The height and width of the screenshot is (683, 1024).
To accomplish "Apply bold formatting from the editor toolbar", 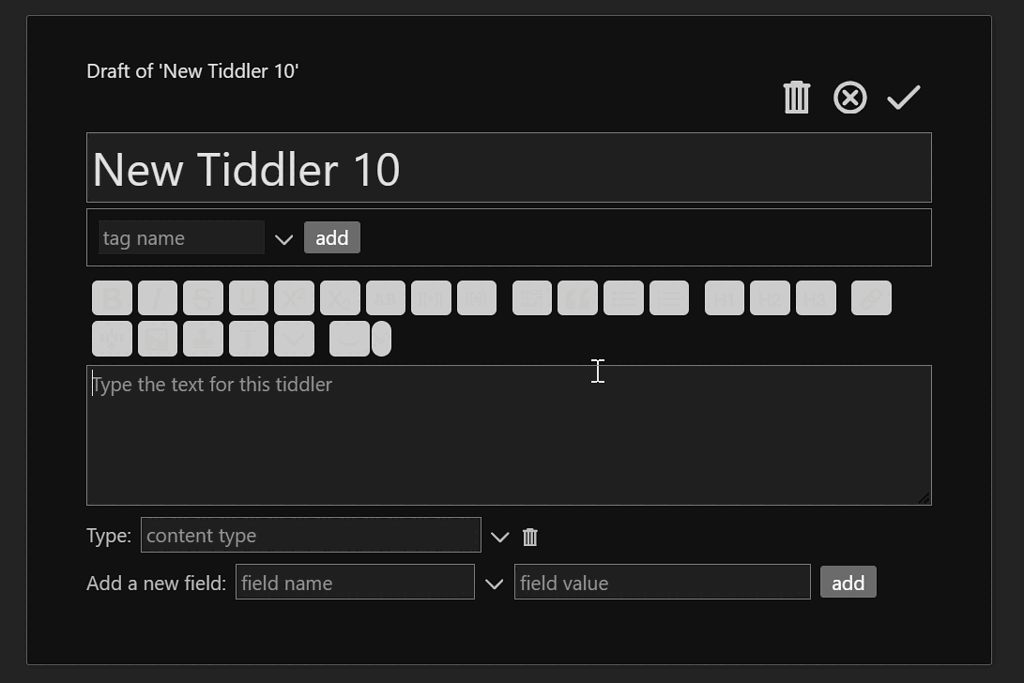I will 112,298.
